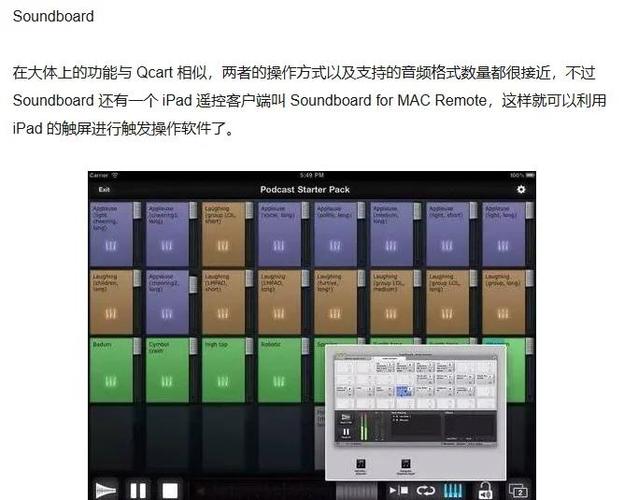Open the page 2 screens icon
This screenshot has width=624, height=500.
pos(518,490)
